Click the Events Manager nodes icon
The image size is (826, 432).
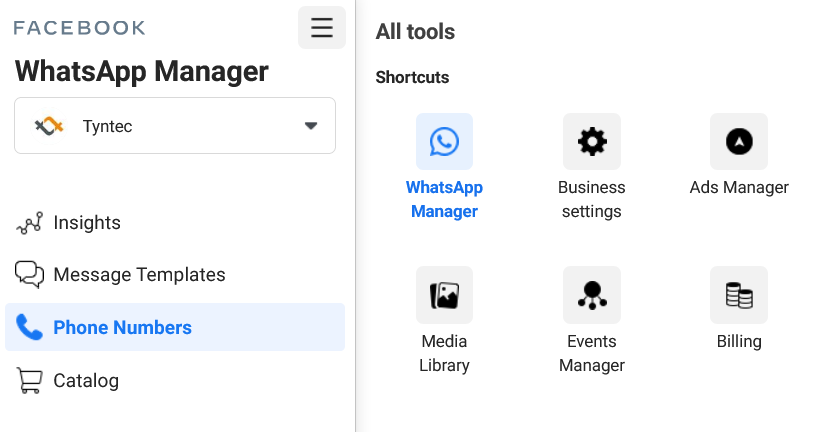pos(592,295)
